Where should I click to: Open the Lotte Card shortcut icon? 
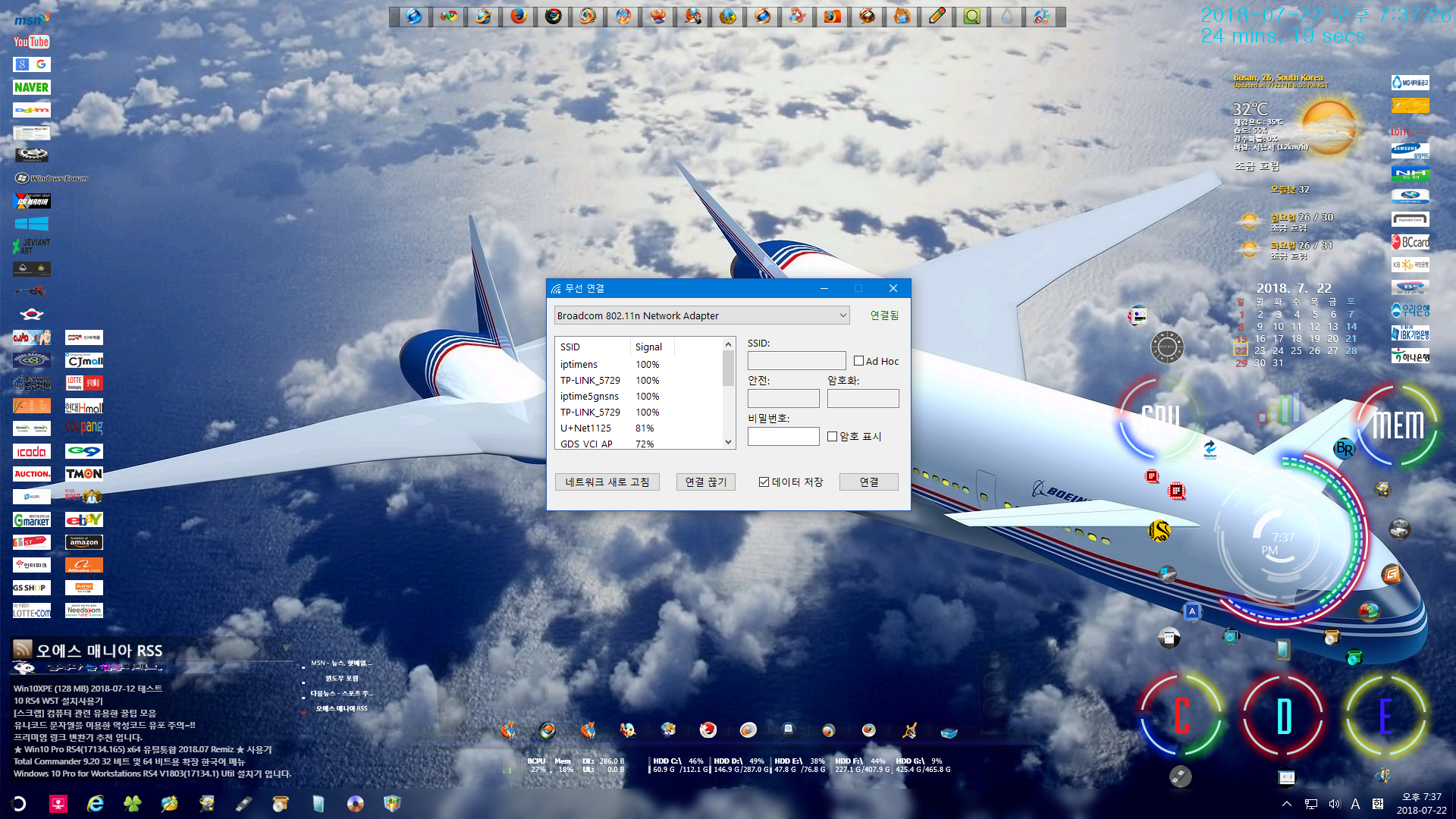[1410, 132]
